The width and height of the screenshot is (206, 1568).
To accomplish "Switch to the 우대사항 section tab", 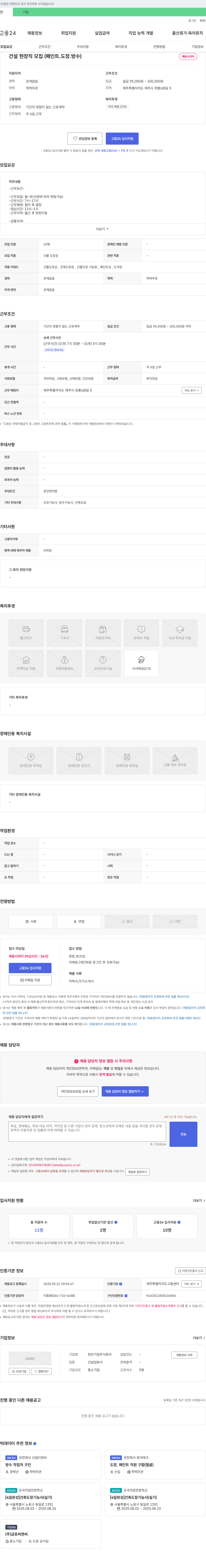I will coord(83,47).
